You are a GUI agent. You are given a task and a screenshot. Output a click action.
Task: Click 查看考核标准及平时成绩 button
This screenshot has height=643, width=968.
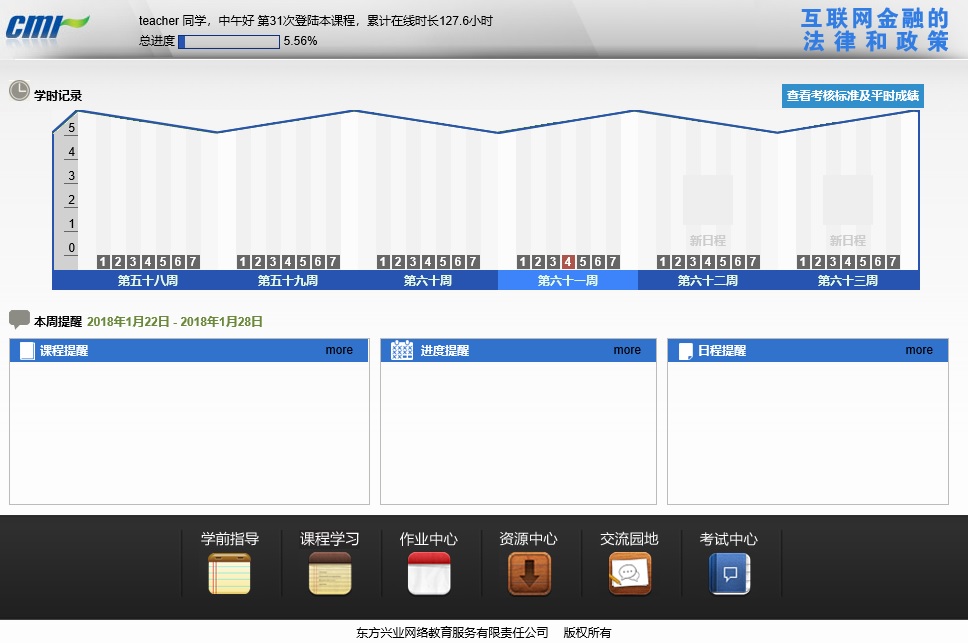click(x=852, y=96)
